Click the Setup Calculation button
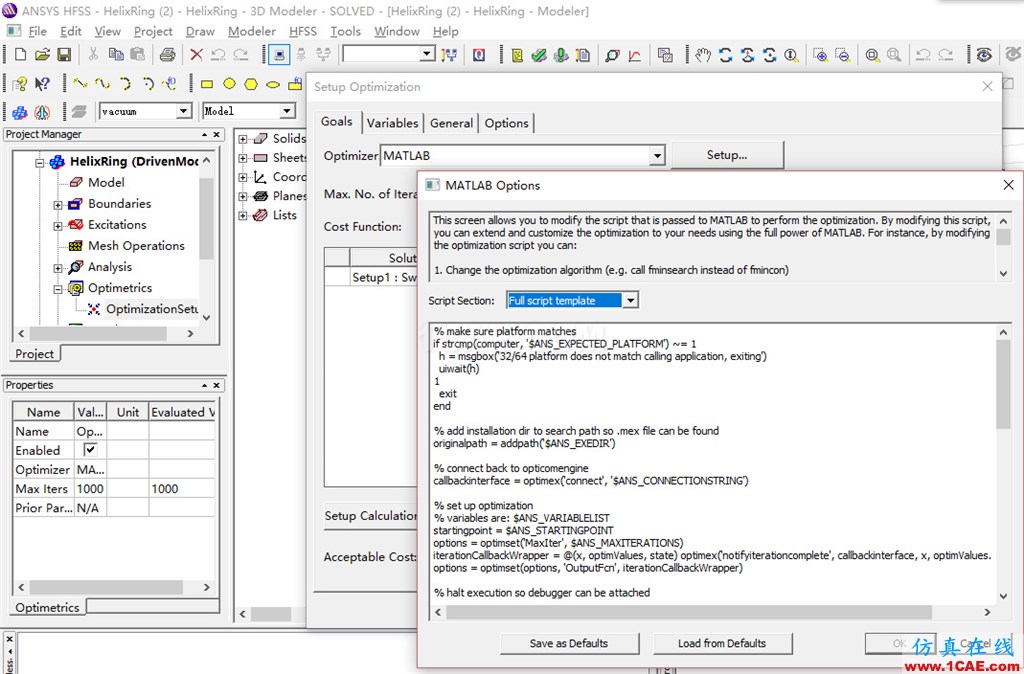The width and height of the screenshot is (1024, 674). tap(371, 516)
